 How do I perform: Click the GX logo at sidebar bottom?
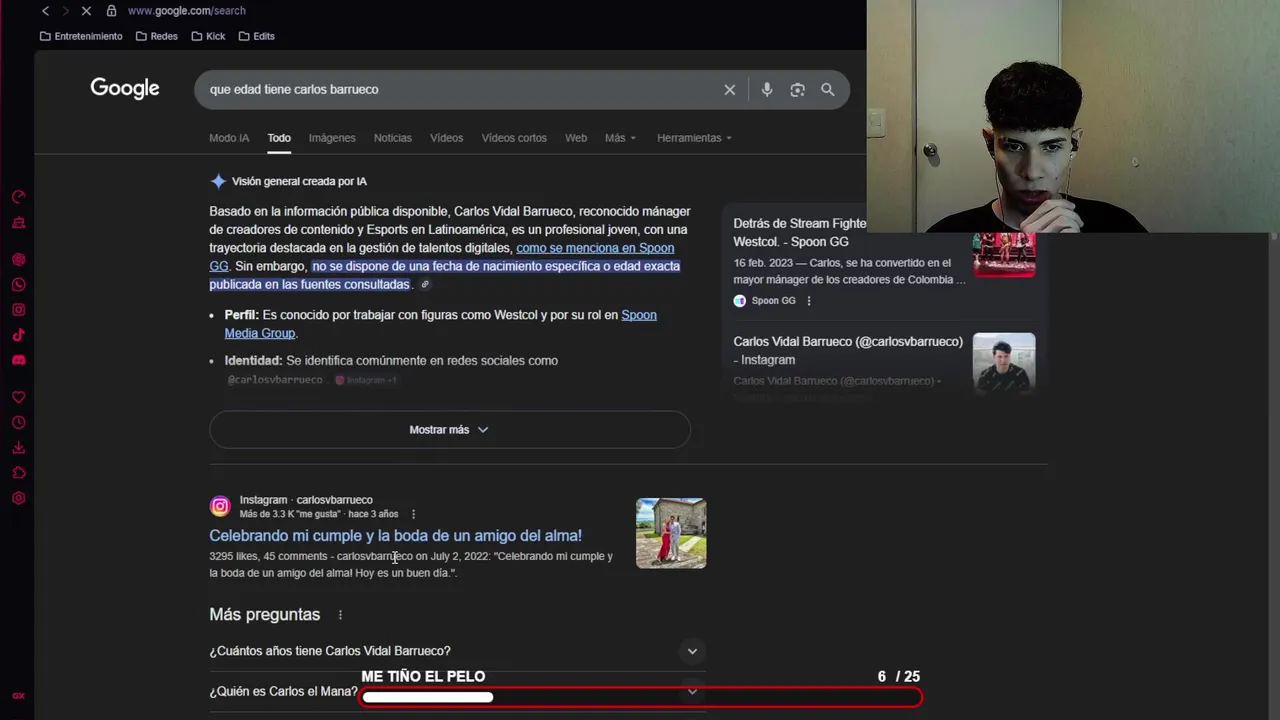pyautogui.click(x=18, y=696)
